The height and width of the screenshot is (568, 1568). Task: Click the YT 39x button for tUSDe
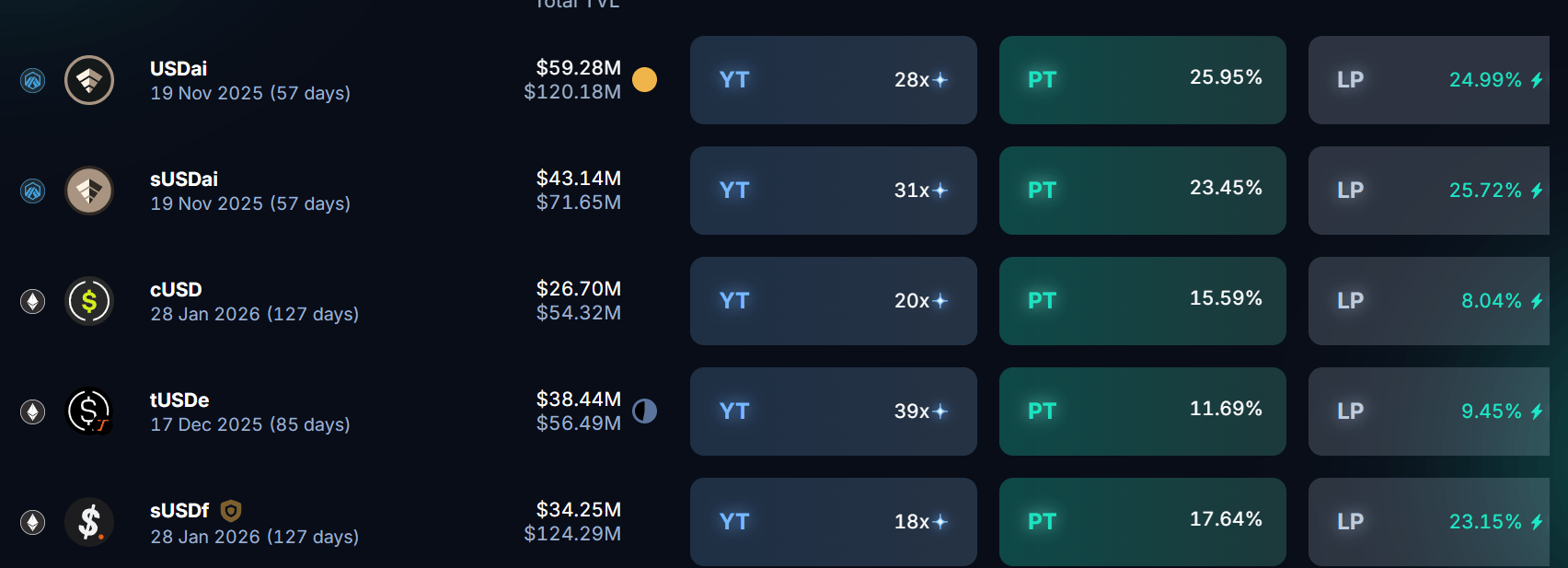[x=834, y=412]
